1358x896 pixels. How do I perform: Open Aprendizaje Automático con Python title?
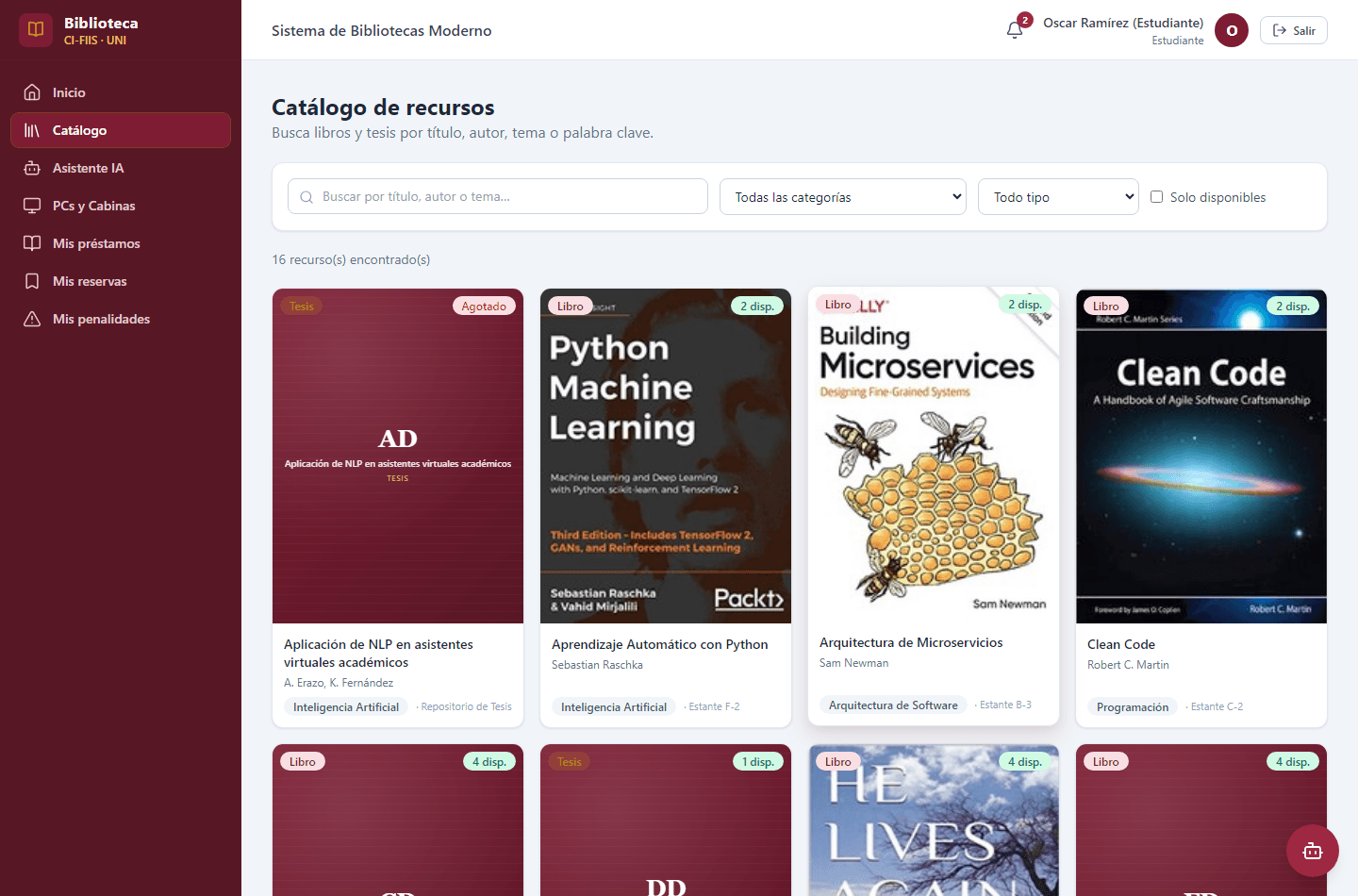click(660, 644)
